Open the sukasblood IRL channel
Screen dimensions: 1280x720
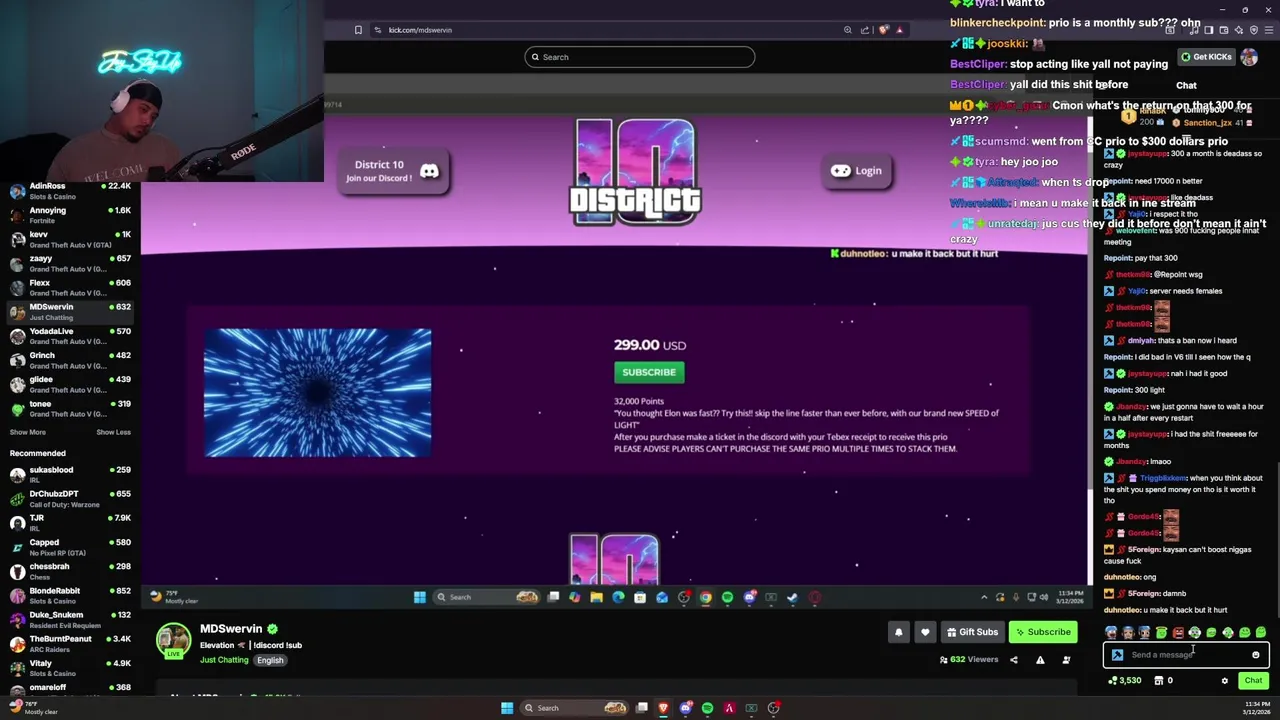[x=70, y=475]
